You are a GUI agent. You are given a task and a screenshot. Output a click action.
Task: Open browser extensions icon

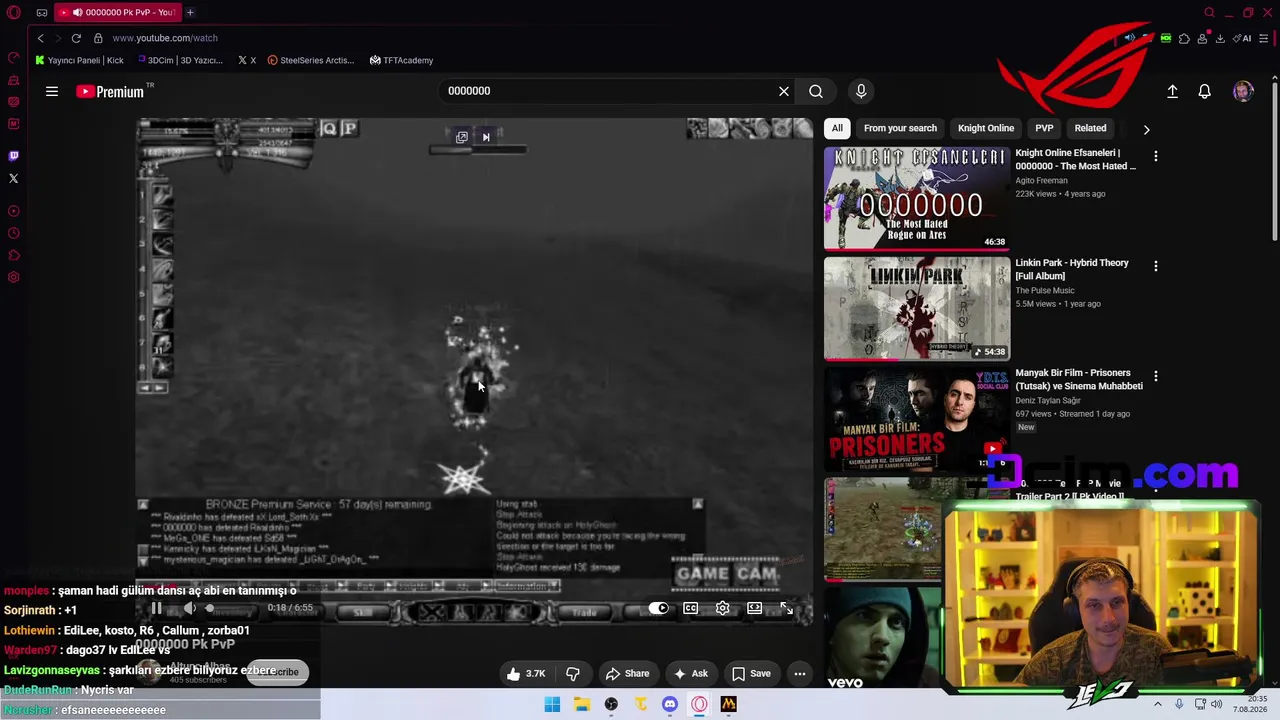click(x=1184, y=38)
